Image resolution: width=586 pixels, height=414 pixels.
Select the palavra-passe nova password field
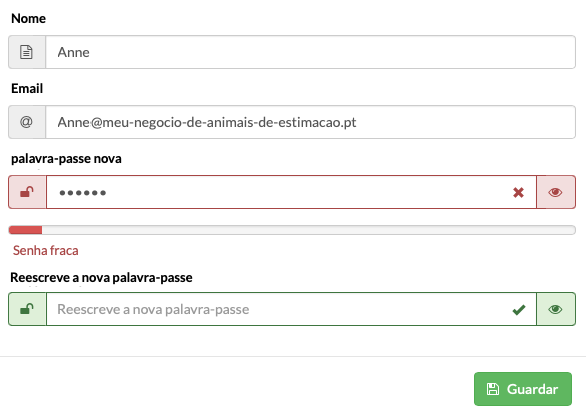point(291,192)
